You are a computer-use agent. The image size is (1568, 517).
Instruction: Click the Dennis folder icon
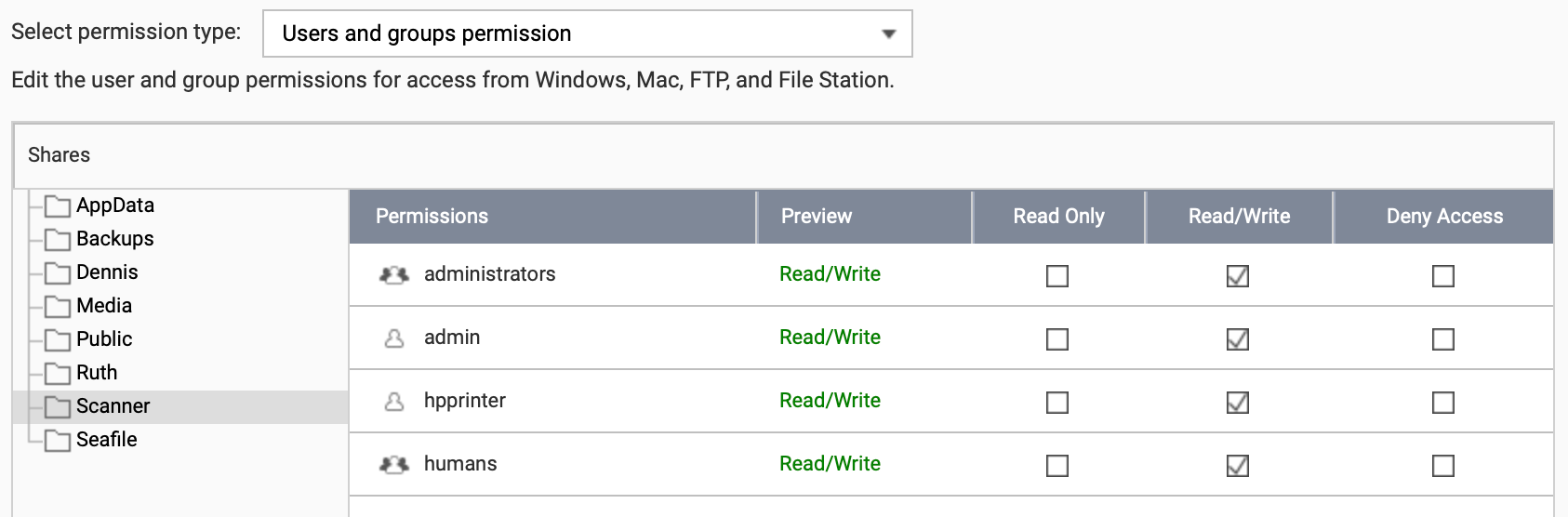(59, 272)
